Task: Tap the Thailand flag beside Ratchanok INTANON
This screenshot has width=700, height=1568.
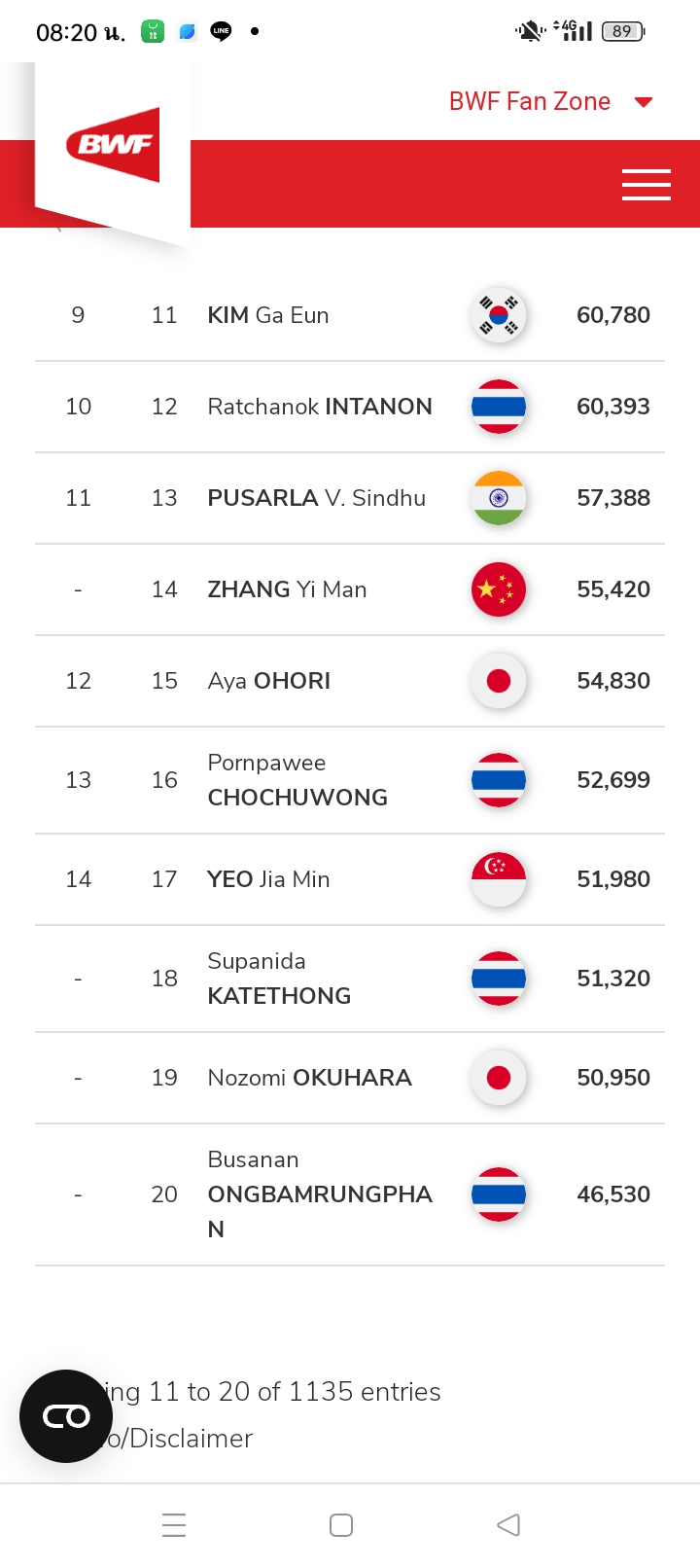Action: 499,407
